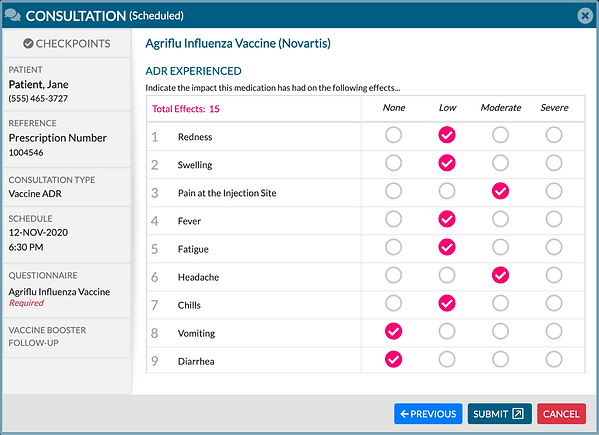599x435 pixels.
Task: Select Severe for Redness
Action: coord(554,135)
